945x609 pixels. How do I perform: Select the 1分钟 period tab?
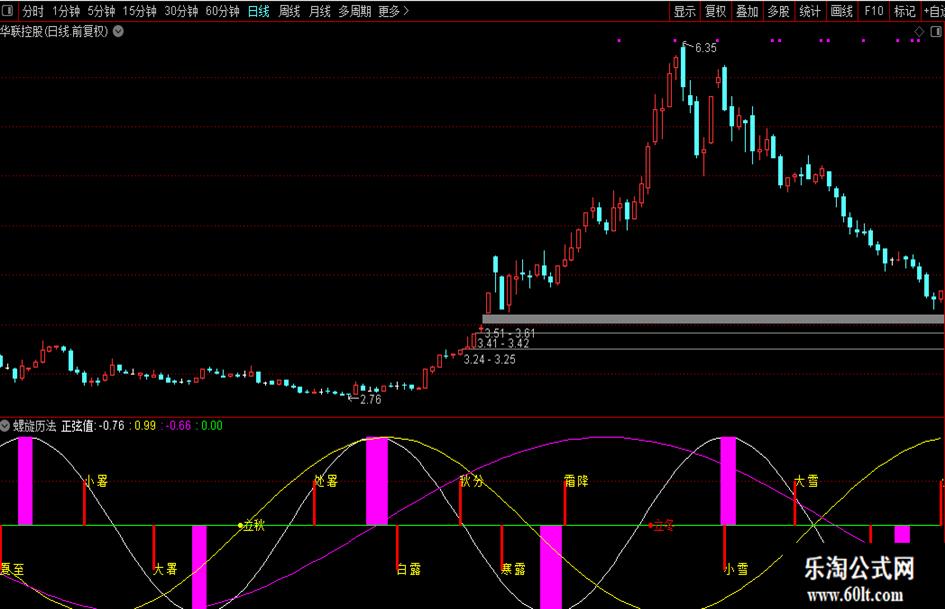(x=66, y=11)
